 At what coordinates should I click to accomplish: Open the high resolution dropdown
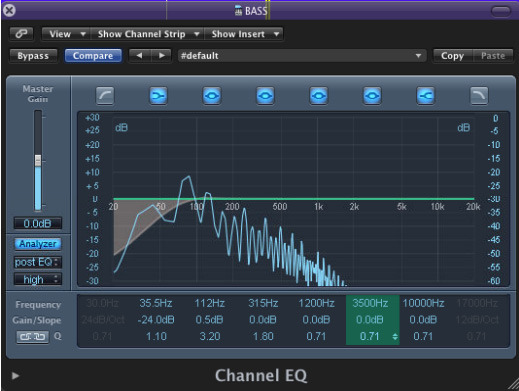pyautogui.click(x=38, y=279)
